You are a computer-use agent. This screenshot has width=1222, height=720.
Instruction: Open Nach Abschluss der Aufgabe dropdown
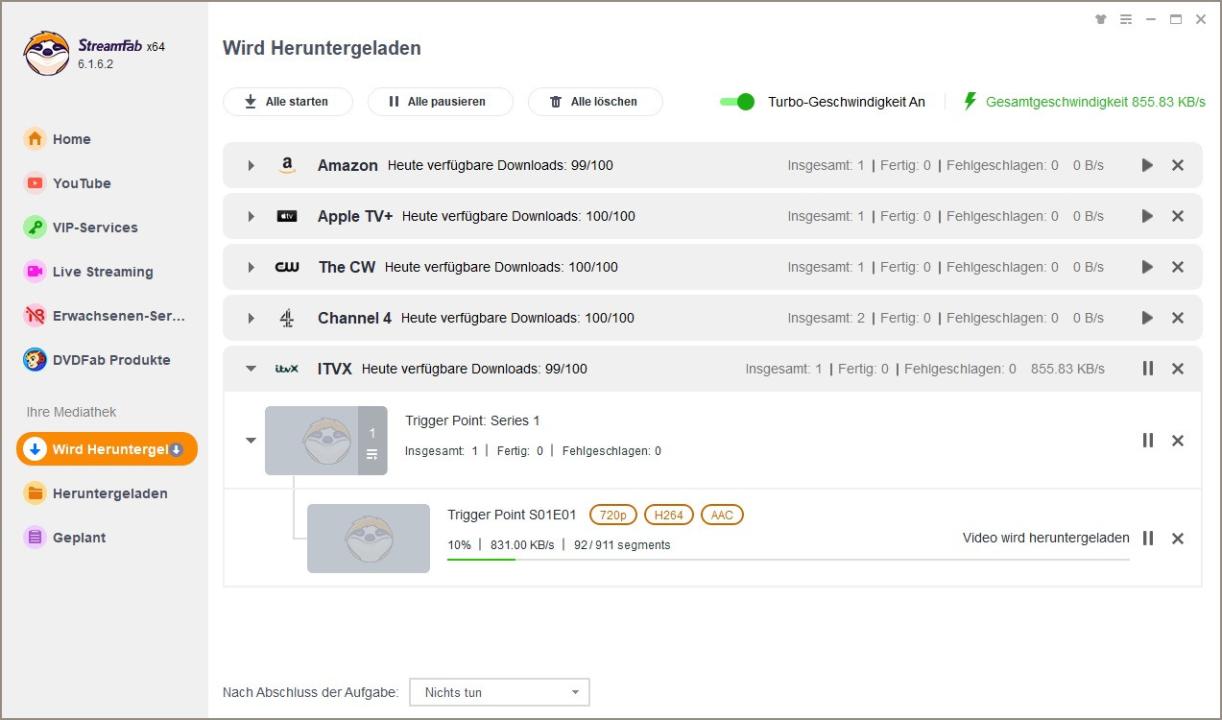tap(499, 692)
